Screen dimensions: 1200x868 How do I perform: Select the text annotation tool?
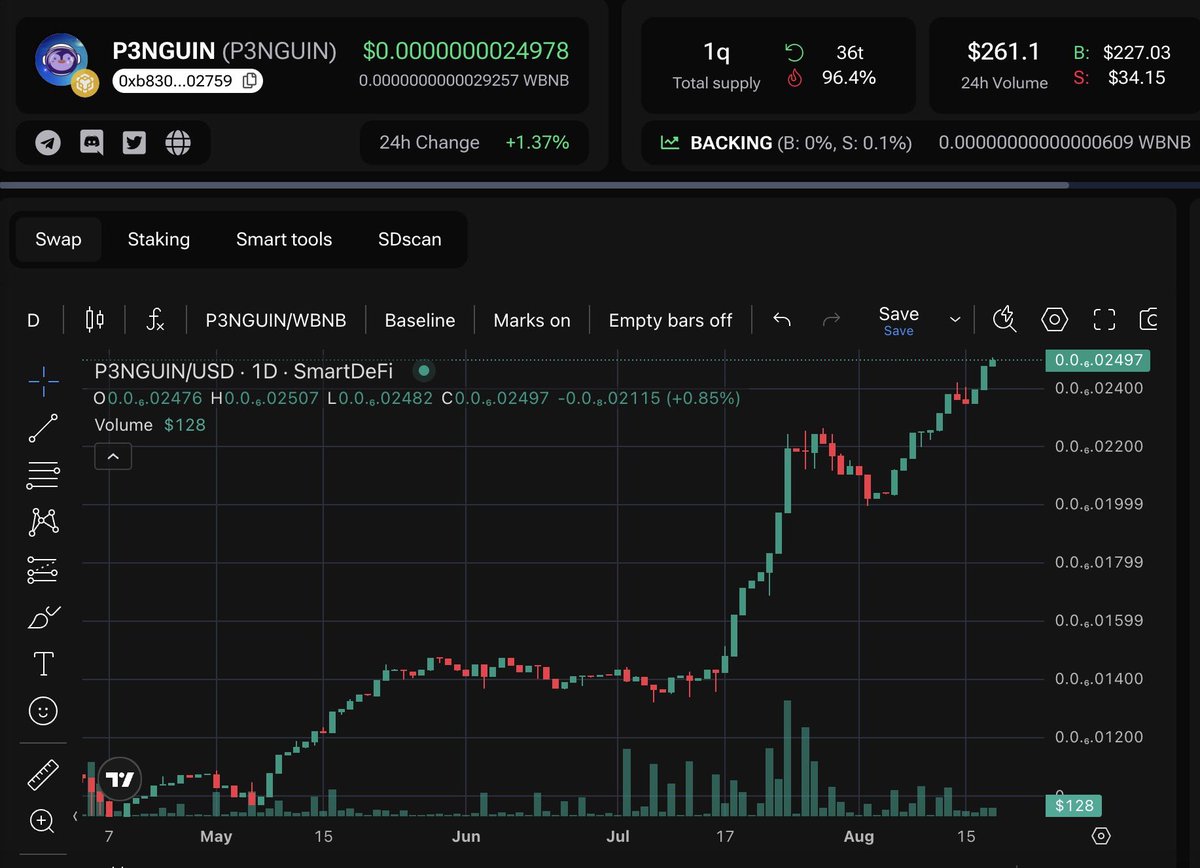[x=42, y=663]
